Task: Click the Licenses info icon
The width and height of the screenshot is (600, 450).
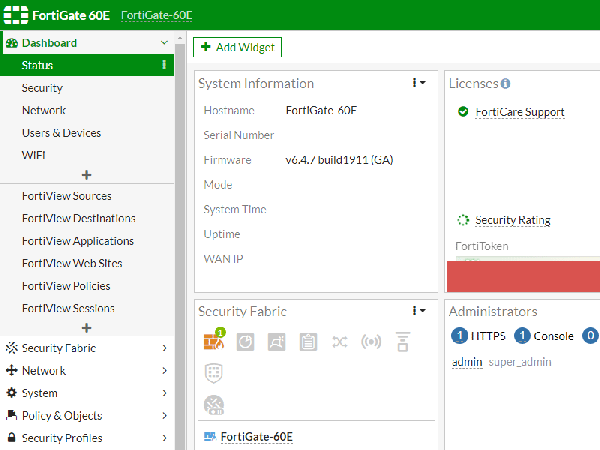Action: 505,83
